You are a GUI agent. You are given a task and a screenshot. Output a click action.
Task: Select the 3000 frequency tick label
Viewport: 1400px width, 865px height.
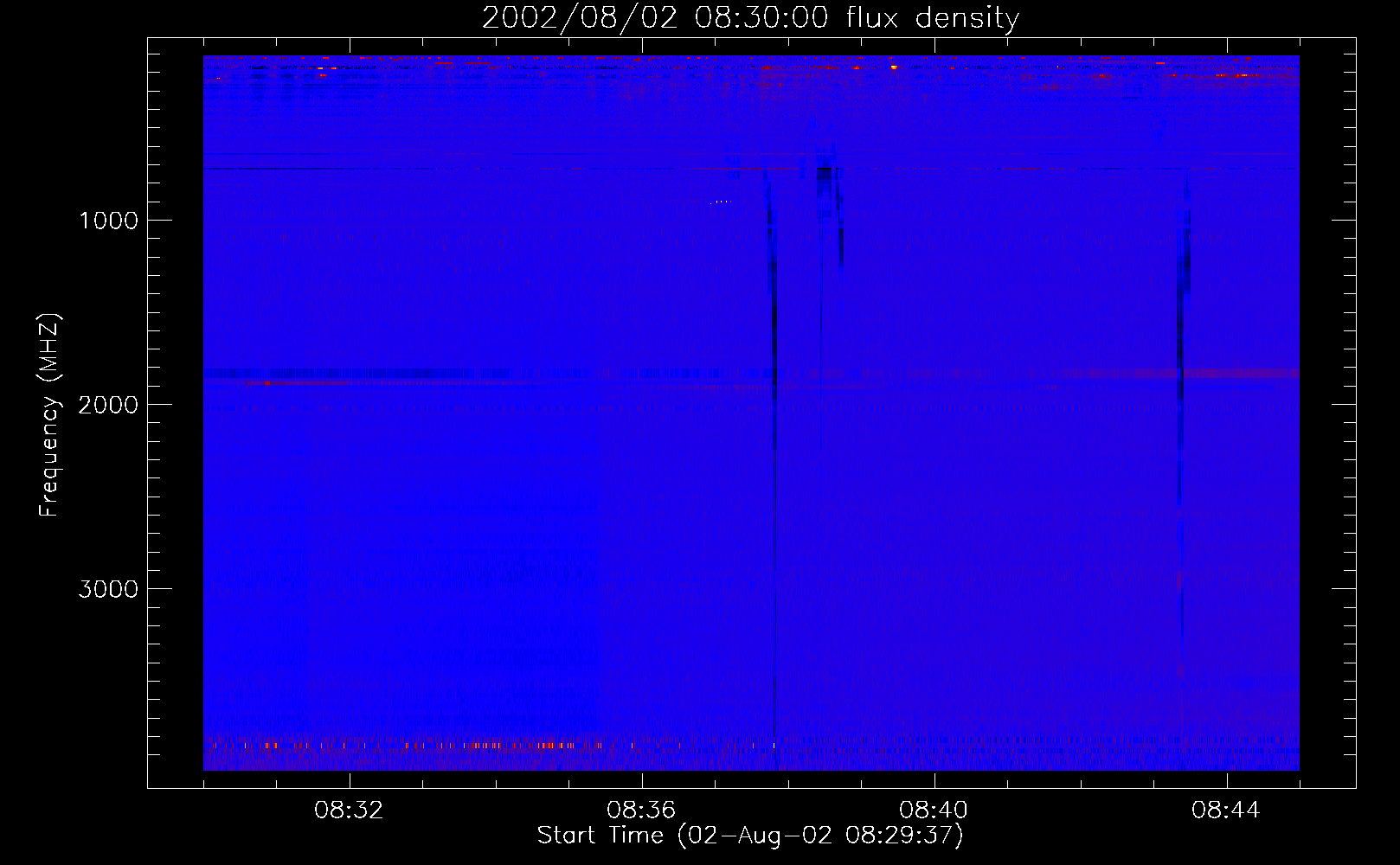[108, 589]
